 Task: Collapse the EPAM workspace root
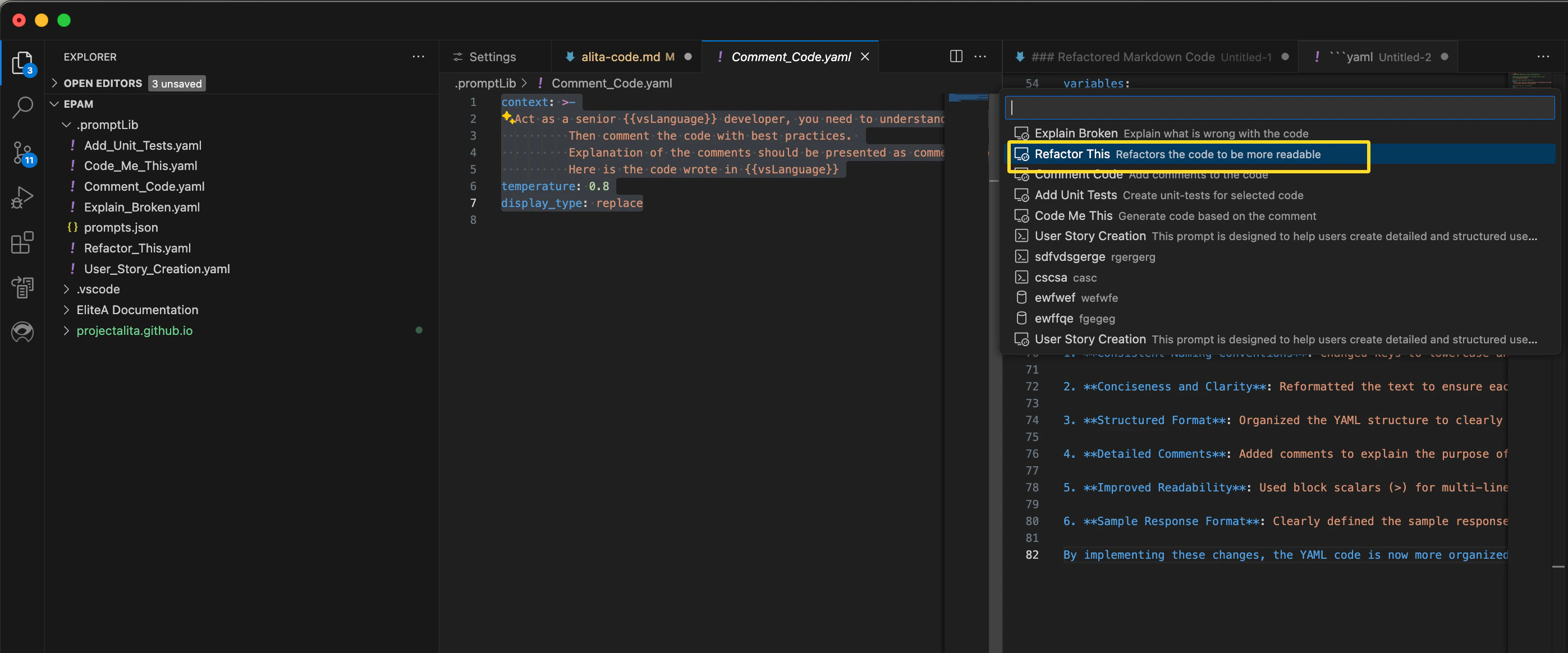(x=54, y=104)
